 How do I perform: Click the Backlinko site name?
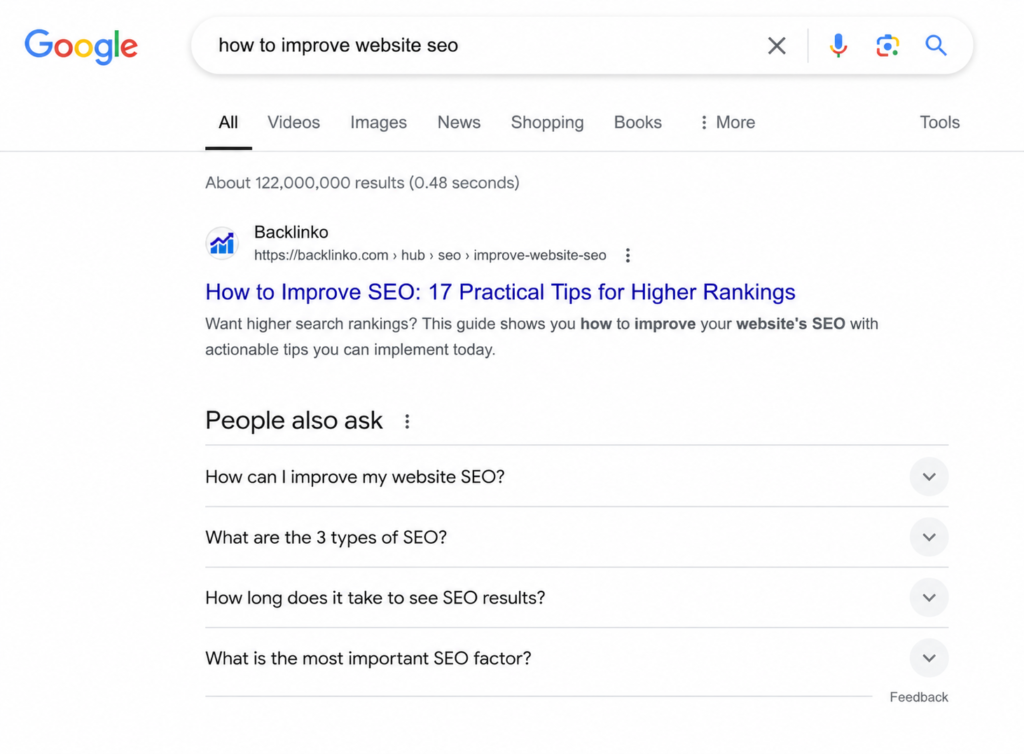(291, 232)
